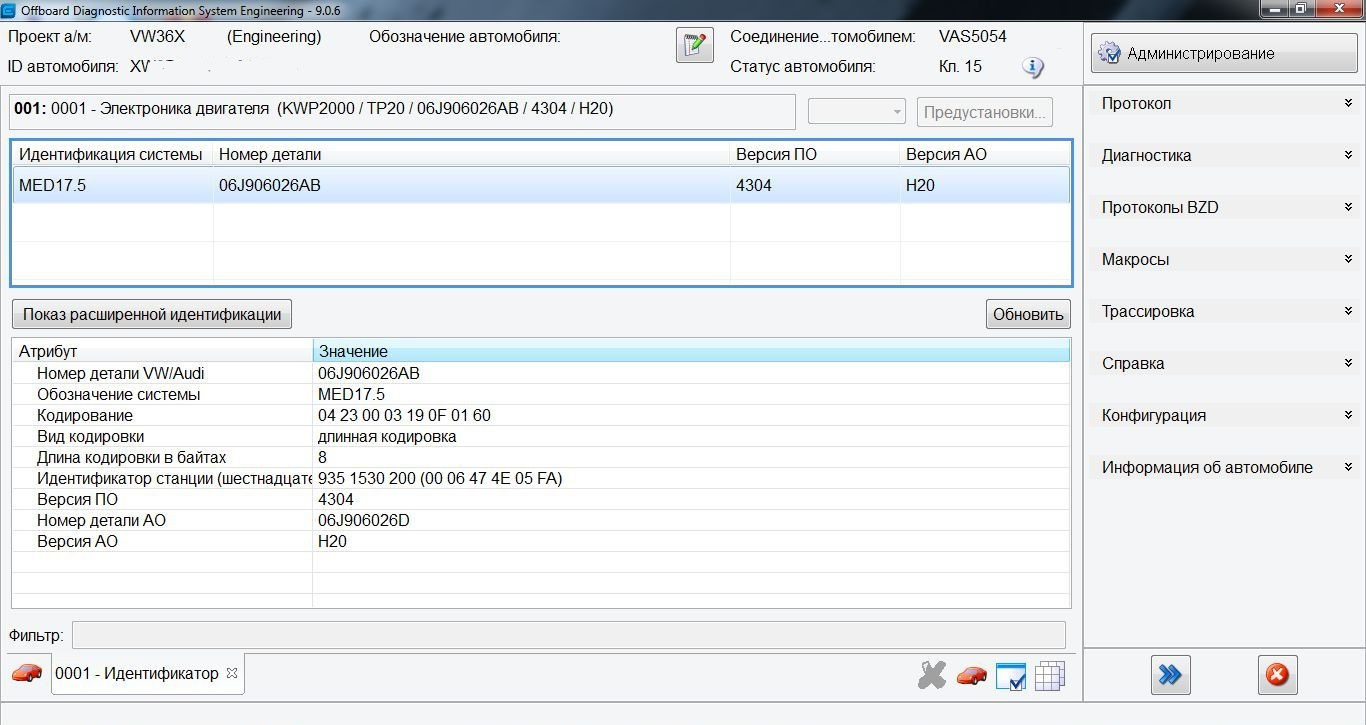This screenshot has width=1366, height=725.
Task: Click the red circular cancel button
Action: 1277,675
